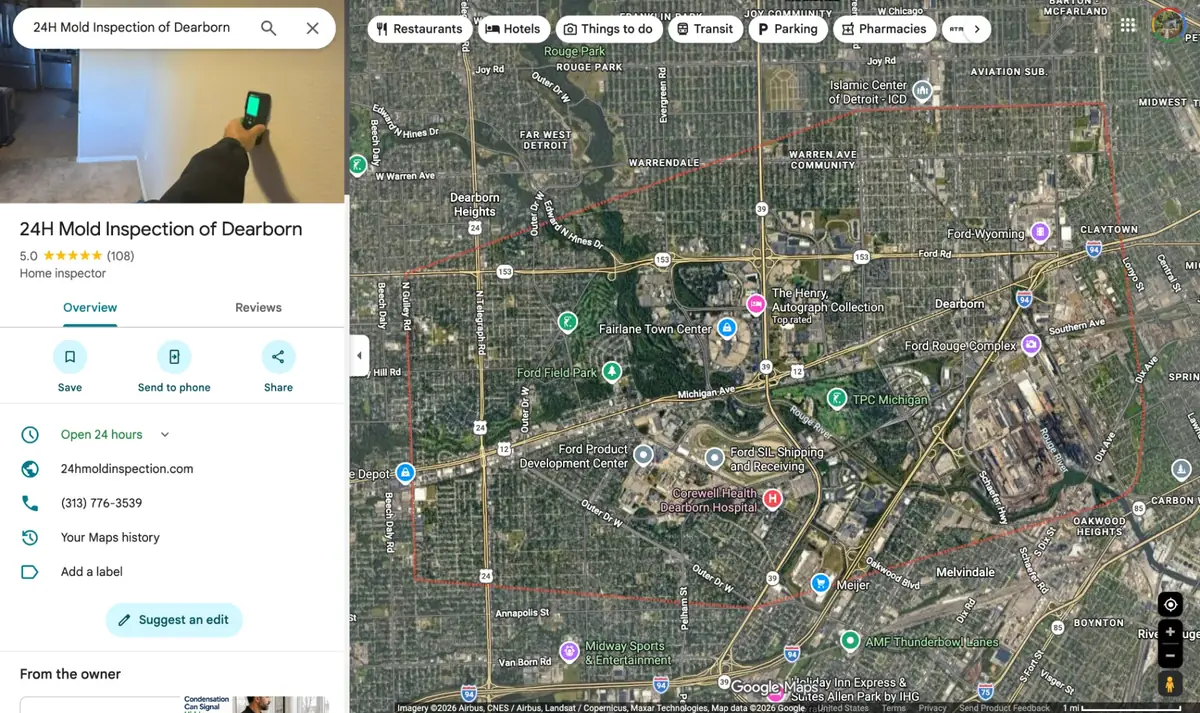Select the Transit filter chip
Screen dimensions: 1200x713
tap(705, 29)
